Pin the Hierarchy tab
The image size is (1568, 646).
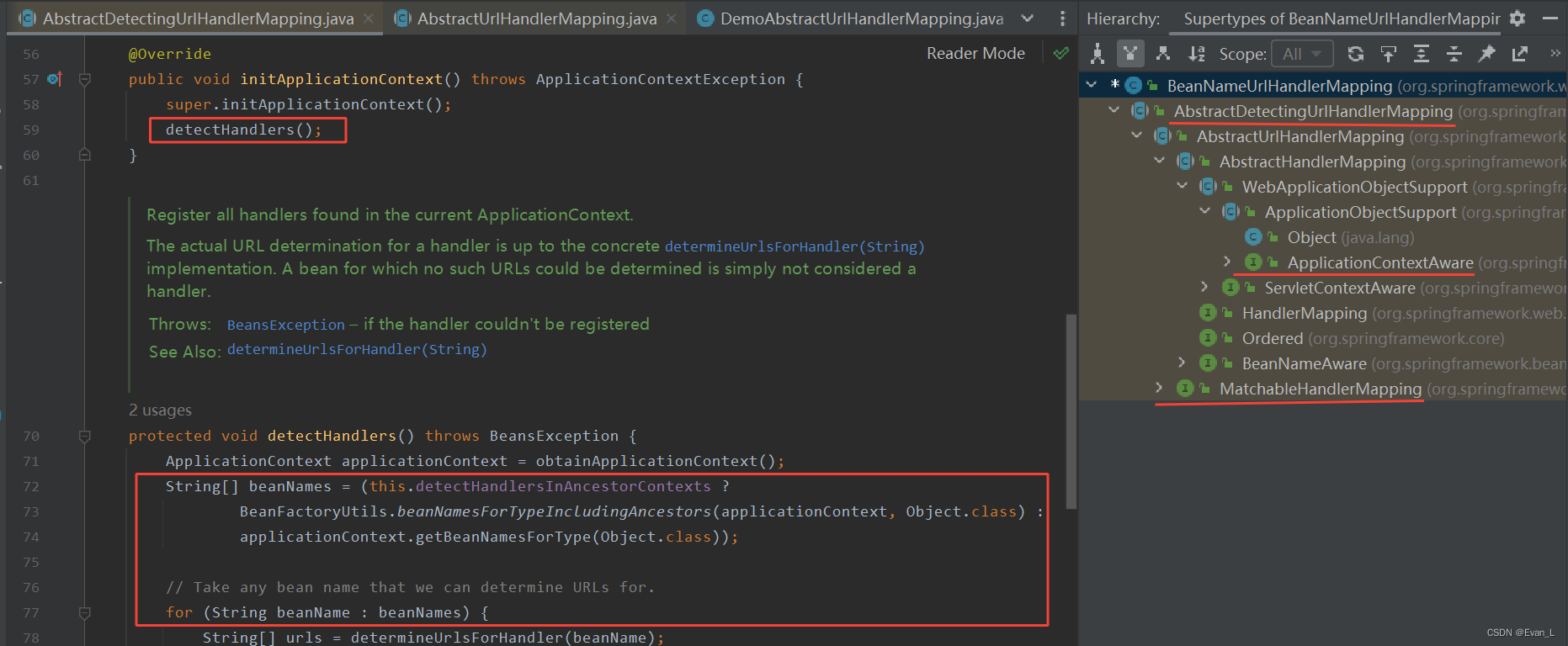[x=1486, y=54]
